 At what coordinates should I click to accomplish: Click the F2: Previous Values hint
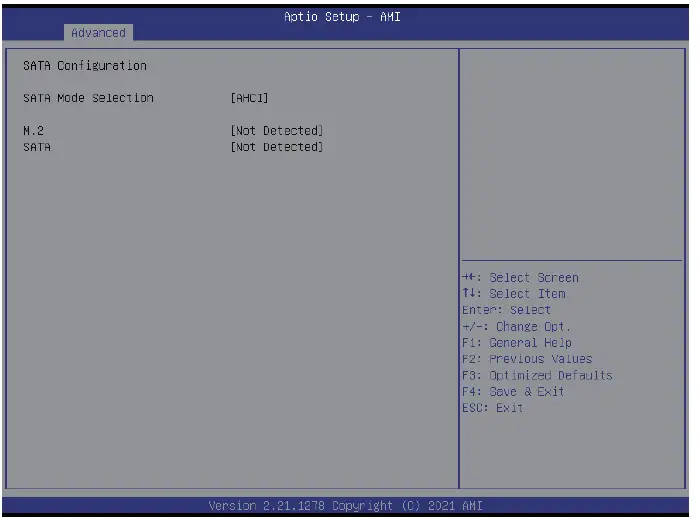tap(527, 359)
